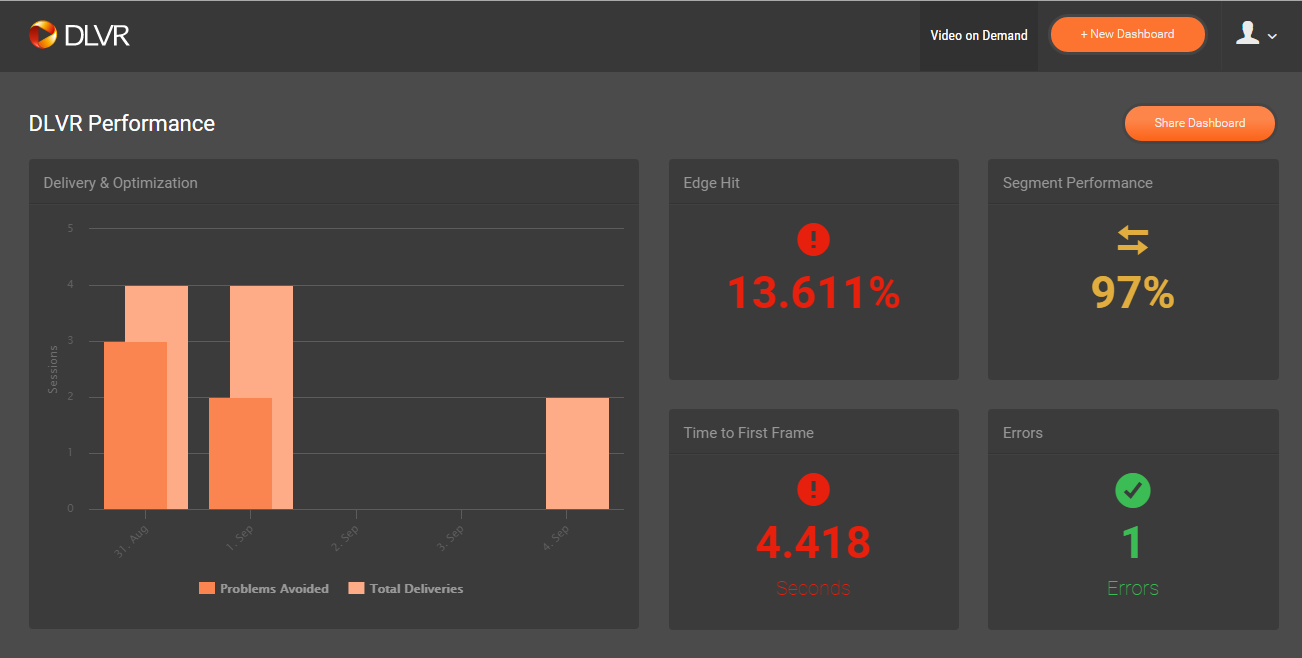Click the Problems Avoided legend color swatch
The height and width of the screenshot is (658, 1302).
pyautogui.click(x=207, y=589)
